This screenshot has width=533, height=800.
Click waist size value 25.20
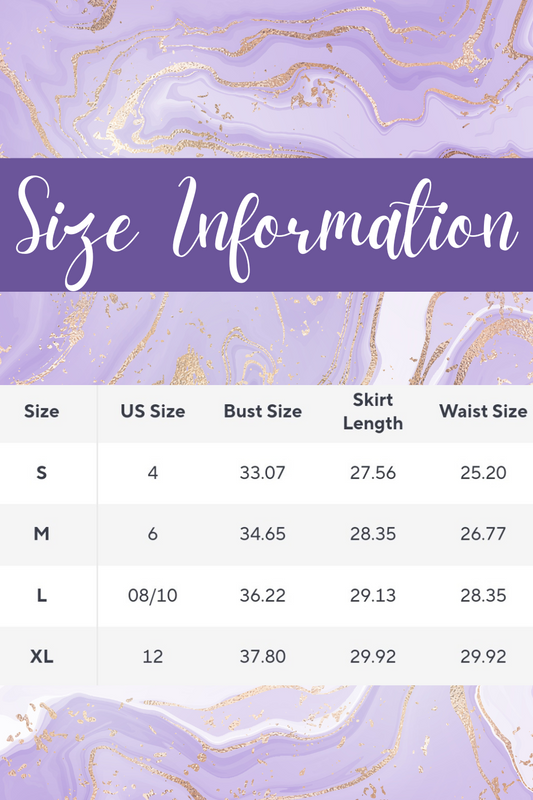pyautogui.click(x=483, y=473)
